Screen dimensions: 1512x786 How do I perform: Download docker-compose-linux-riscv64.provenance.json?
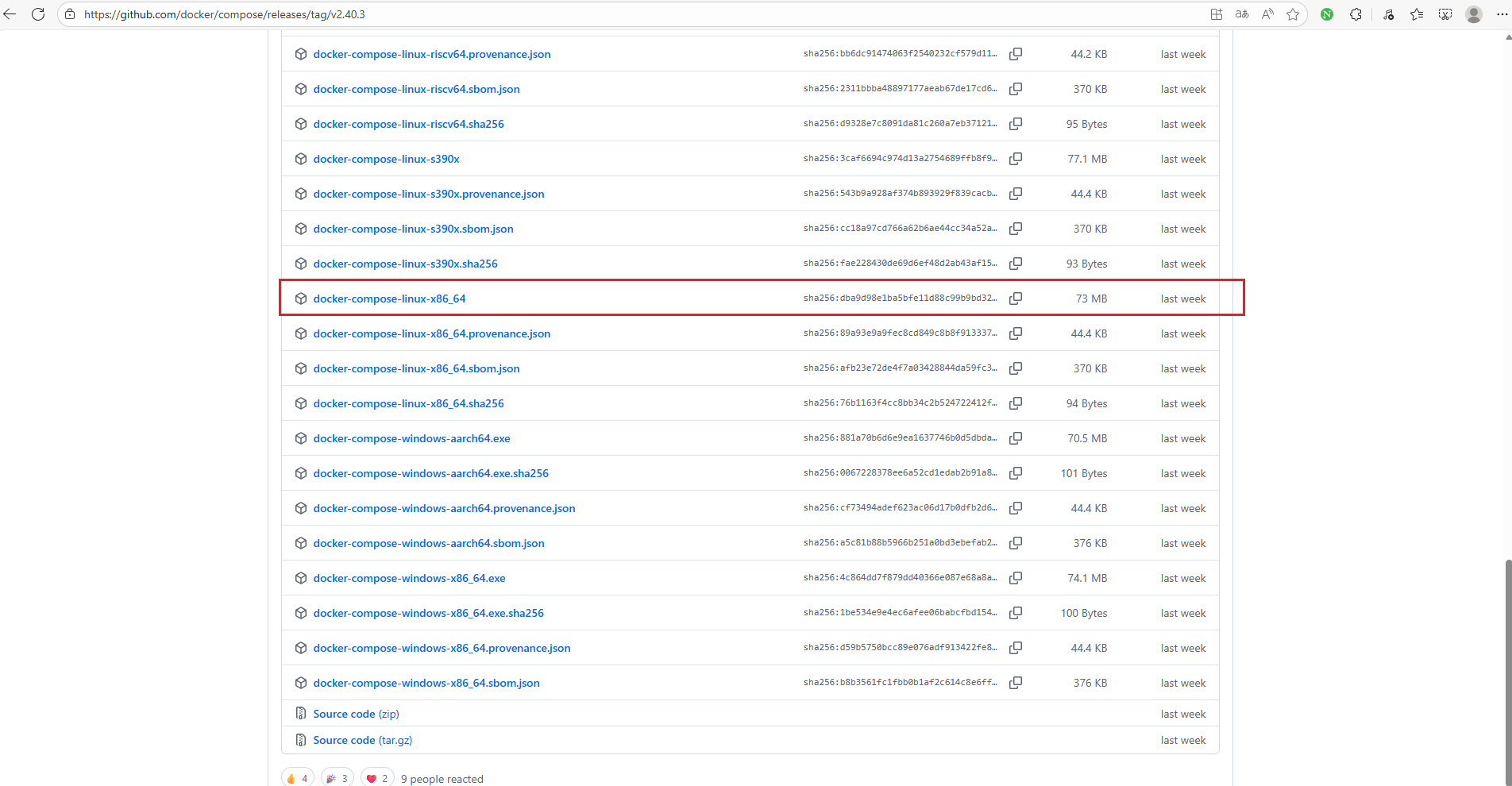click(432, 54)
